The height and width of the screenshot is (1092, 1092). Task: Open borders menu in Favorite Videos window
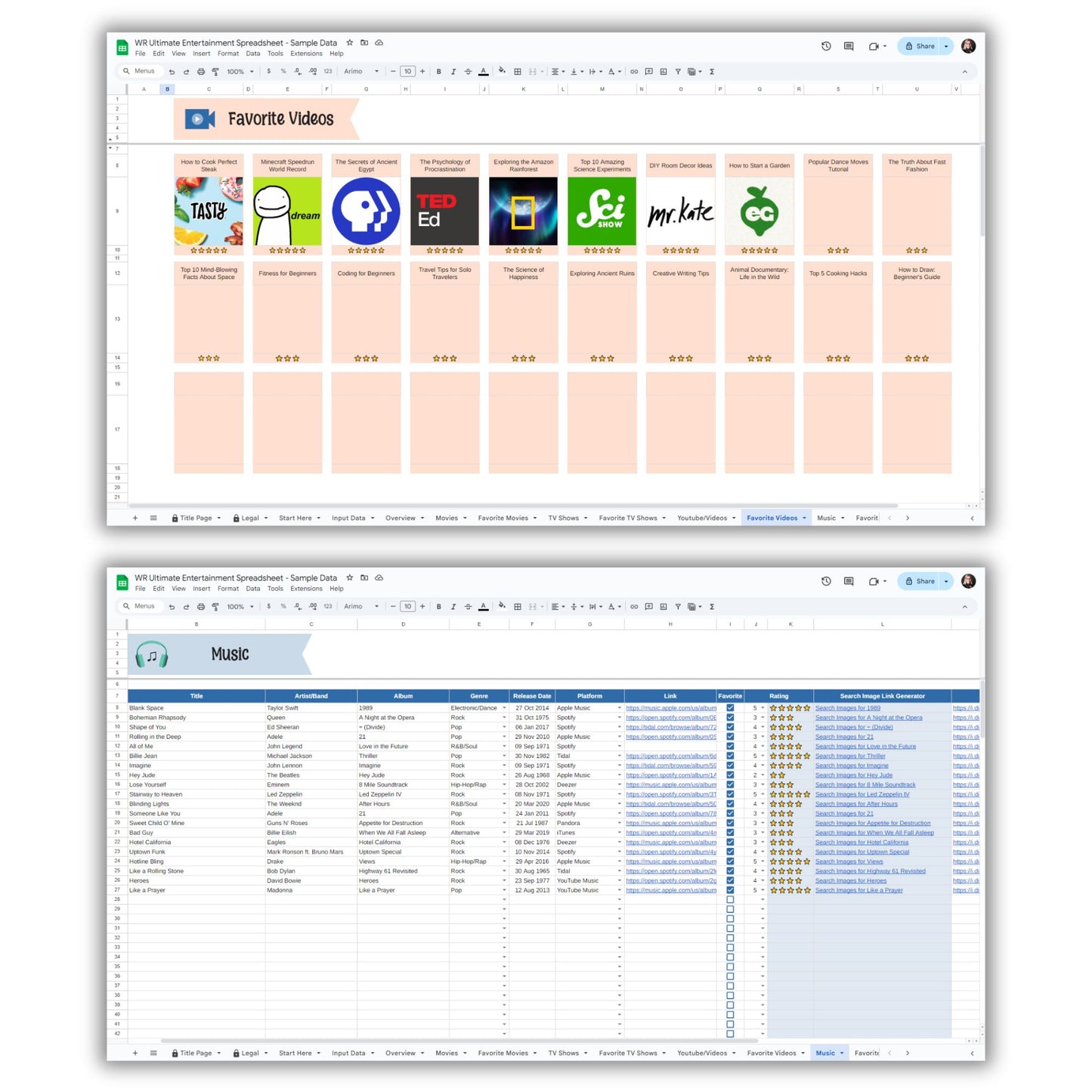coord(518,72)
